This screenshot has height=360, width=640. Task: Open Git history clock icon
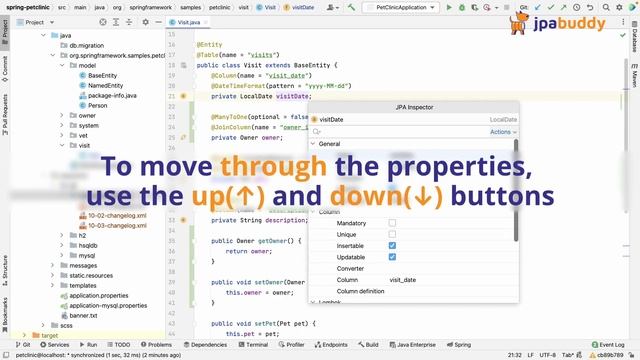pyautogui.click(x=576, y=7)
